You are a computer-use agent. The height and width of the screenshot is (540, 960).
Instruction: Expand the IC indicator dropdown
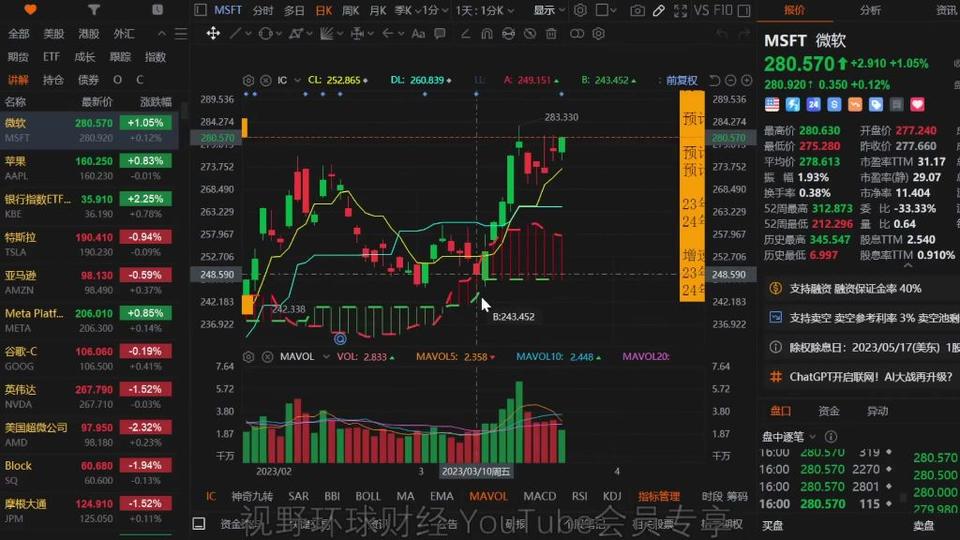coord(298,80)
